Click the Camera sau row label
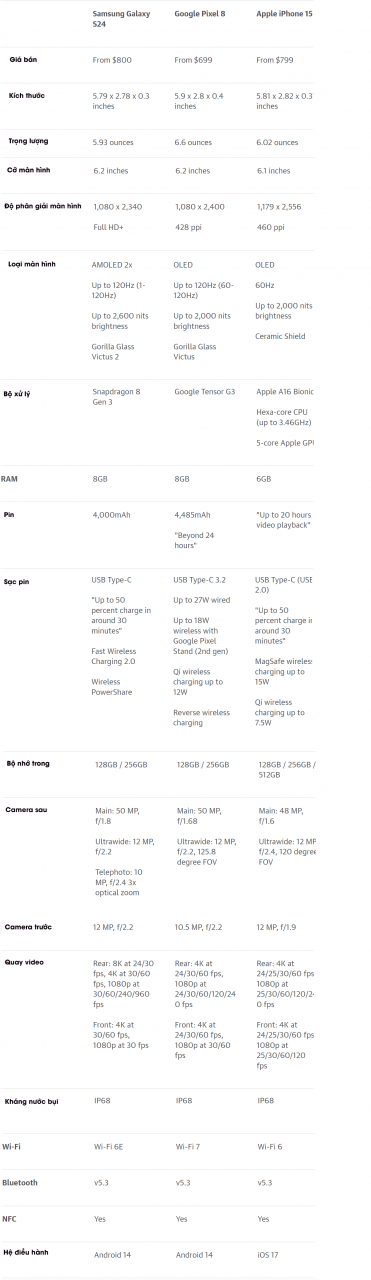 25,808
